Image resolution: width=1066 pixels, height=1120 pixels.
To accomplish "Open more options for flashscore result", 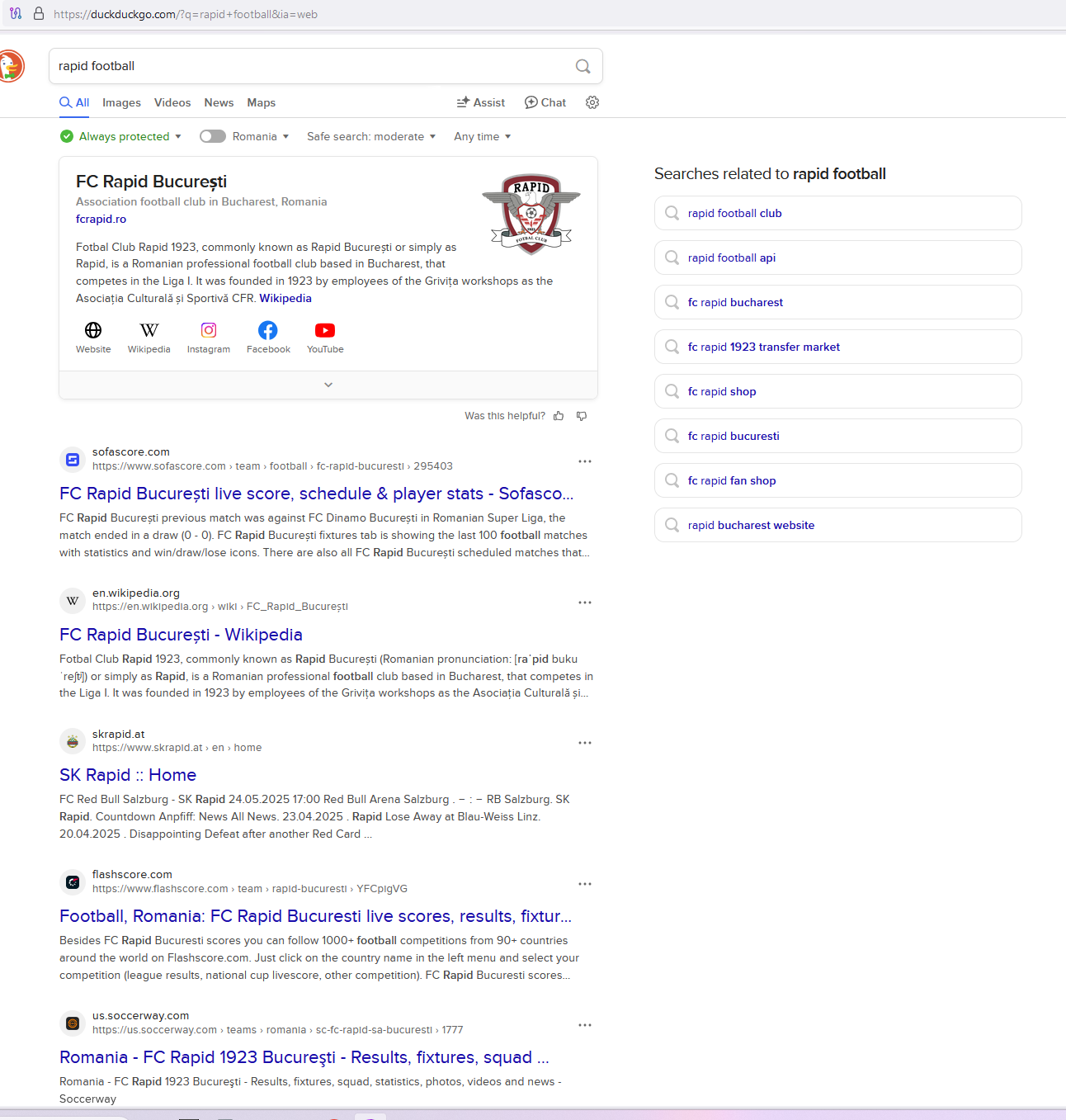I will [x=585, y=884].
